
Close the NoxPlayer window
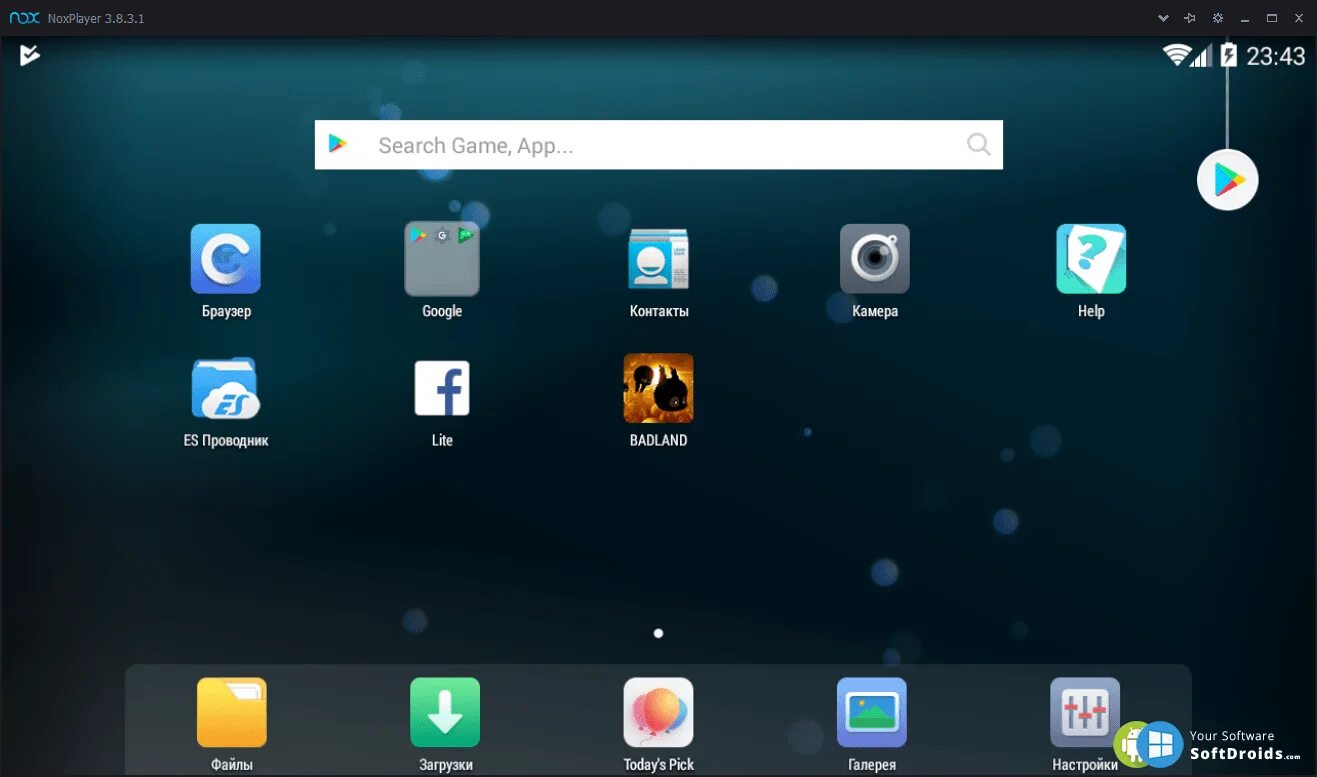(1299, 18)
